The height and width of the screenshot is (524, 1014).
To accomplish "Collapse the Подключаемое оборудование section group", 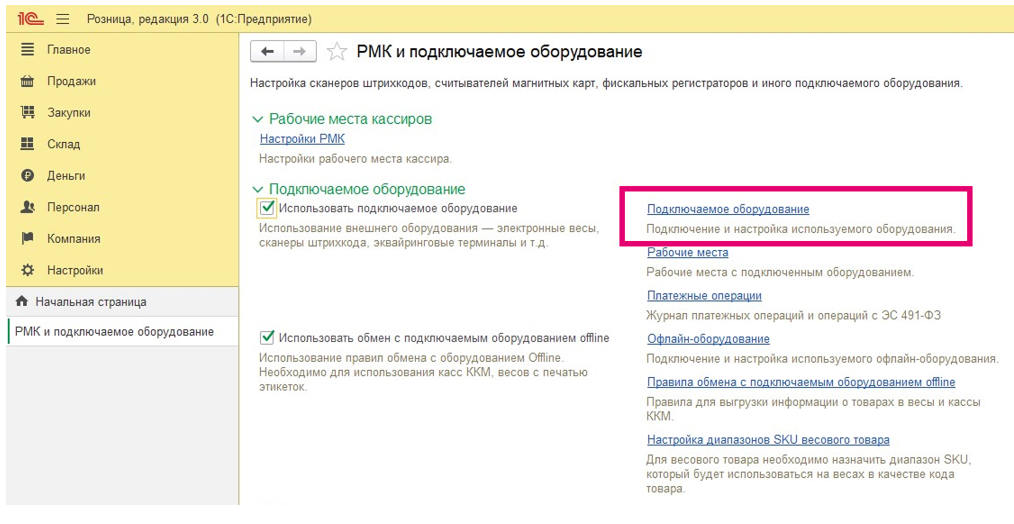I will tap(259, 189).
